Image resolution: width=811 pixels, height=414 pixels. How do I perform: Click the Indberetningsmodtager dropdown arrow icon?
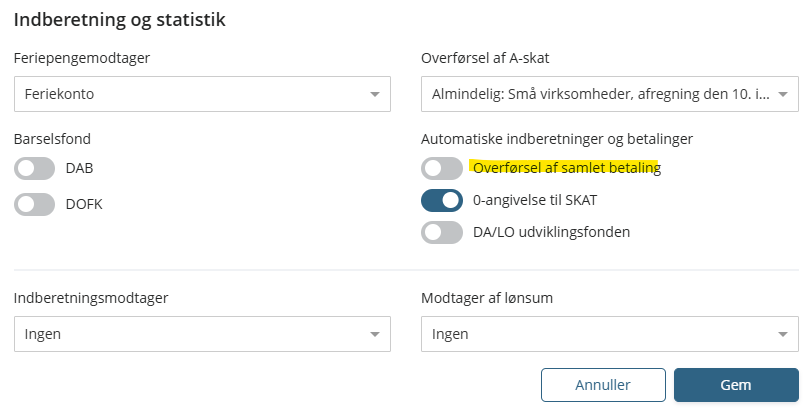375,334
